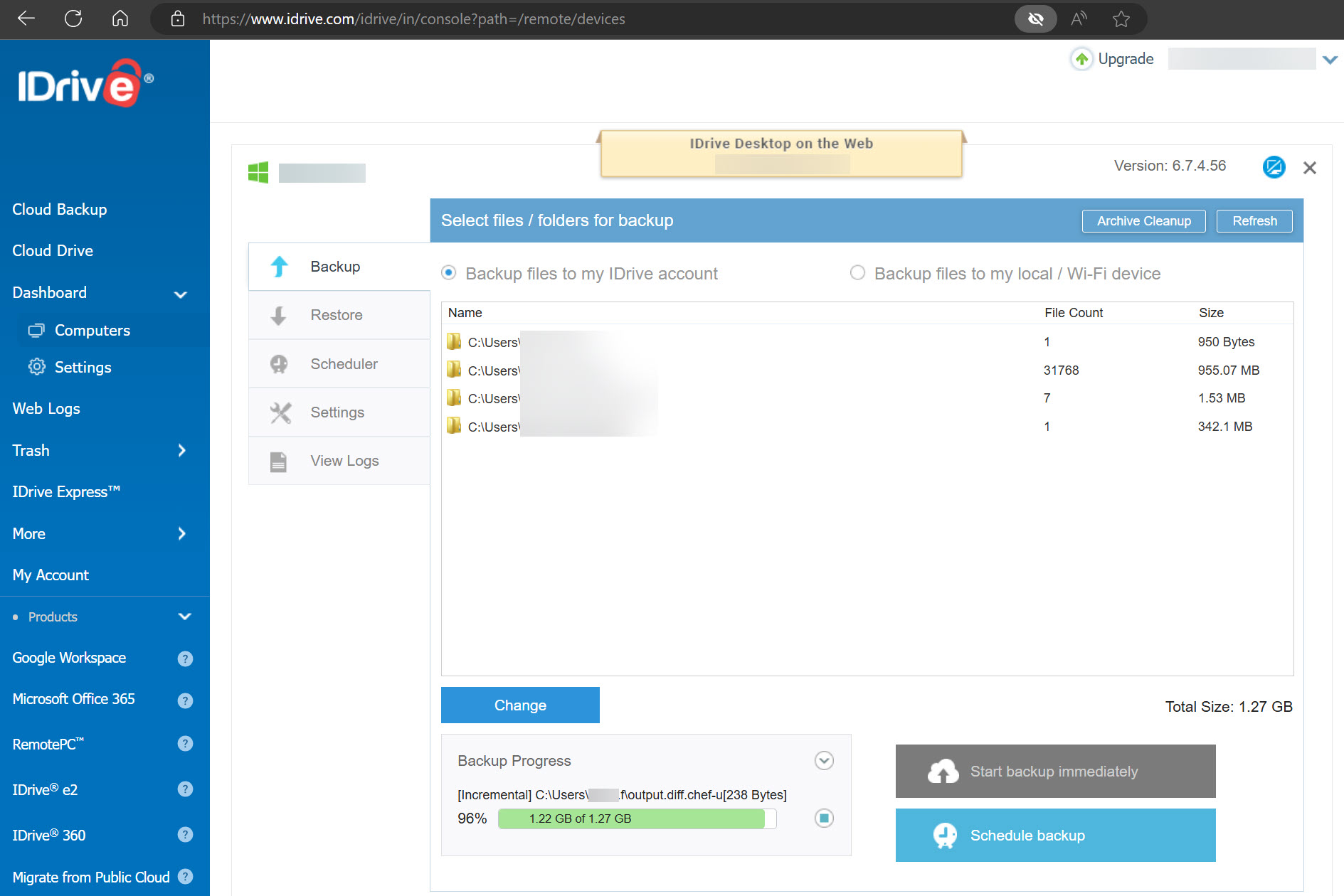Screen dimensions: 1344x896
Task: Expand the More submenu arrow
Action: click(181, 533)
